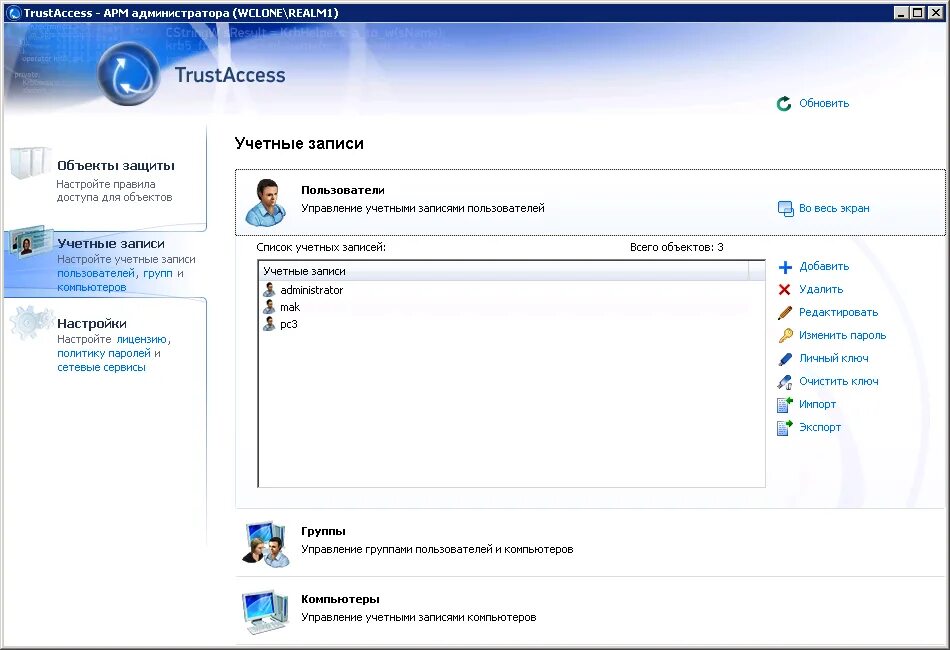Open the Учетные записи sidebar section
The height and width of the screenshot is (650, 950).
coord(111,244)
